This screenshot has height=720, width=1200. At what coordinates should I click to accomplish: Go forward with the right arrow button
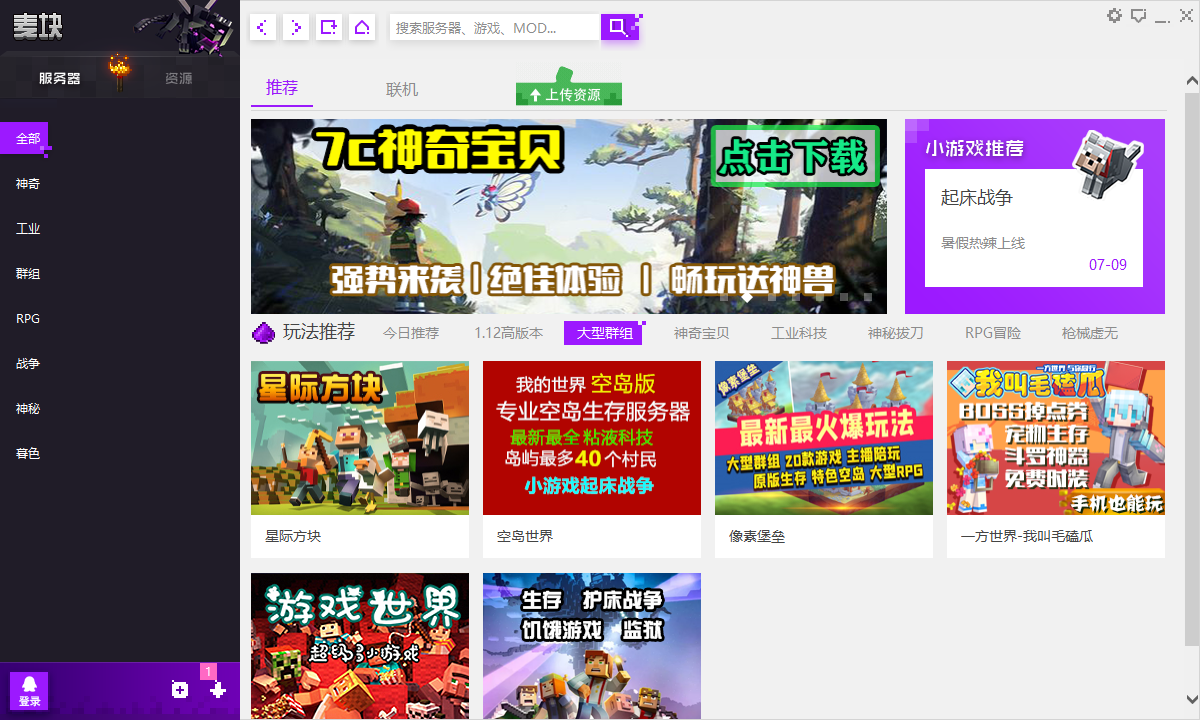tap(296, 27)
